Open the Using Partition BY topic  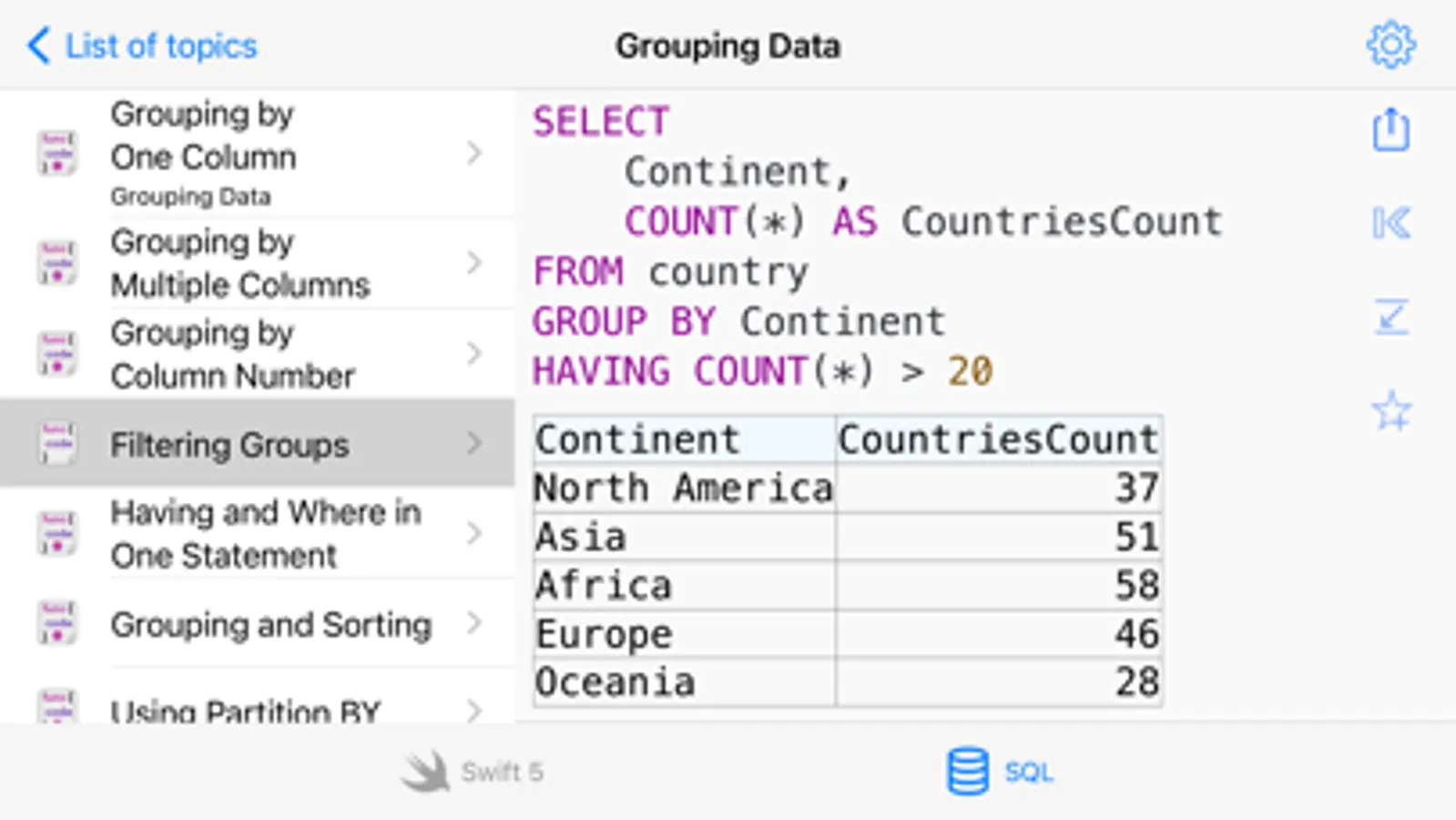(246, 709)
